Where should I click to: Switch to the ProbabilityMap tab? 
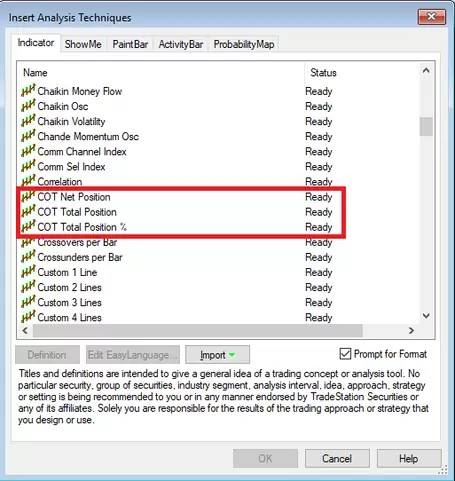(x=244, y=44)
